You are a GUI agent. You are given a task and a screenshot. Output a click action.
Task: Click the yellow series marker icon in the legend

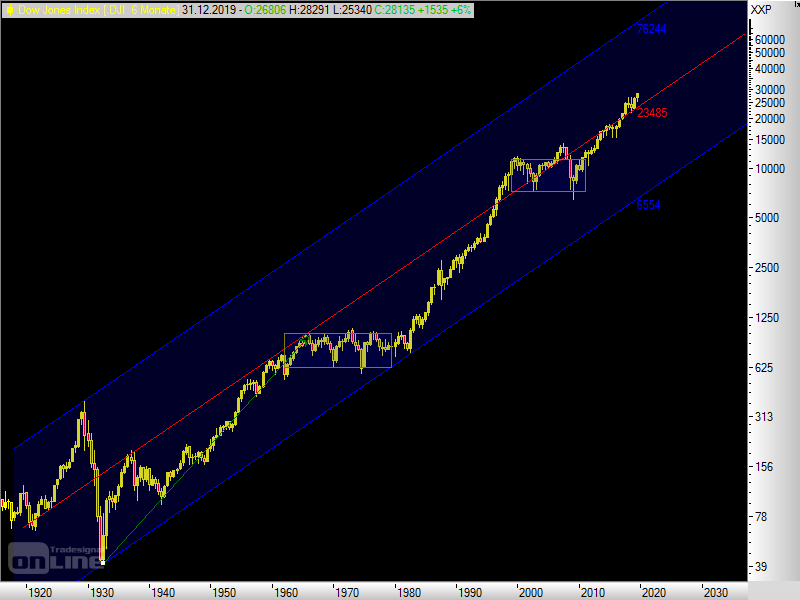(10, 10)
